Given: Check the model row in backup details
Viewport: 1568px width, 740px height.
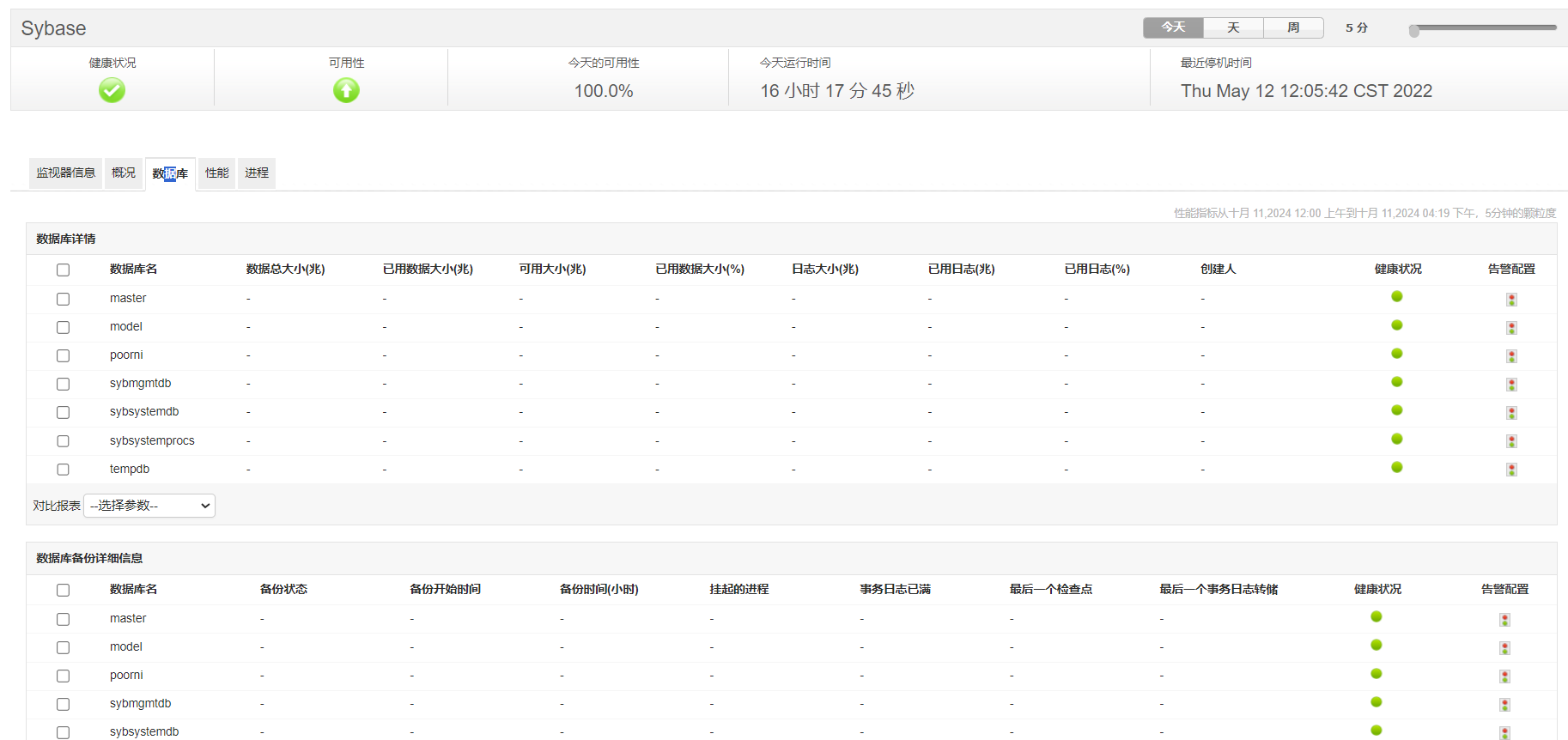Looking at the screenshot, I should click(63, 647).
